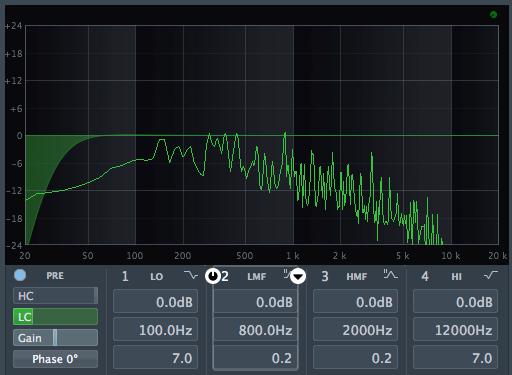Screen dimensions: 512x375
Task: Click the Phase 0° button
Action: (x=56, y=359)
